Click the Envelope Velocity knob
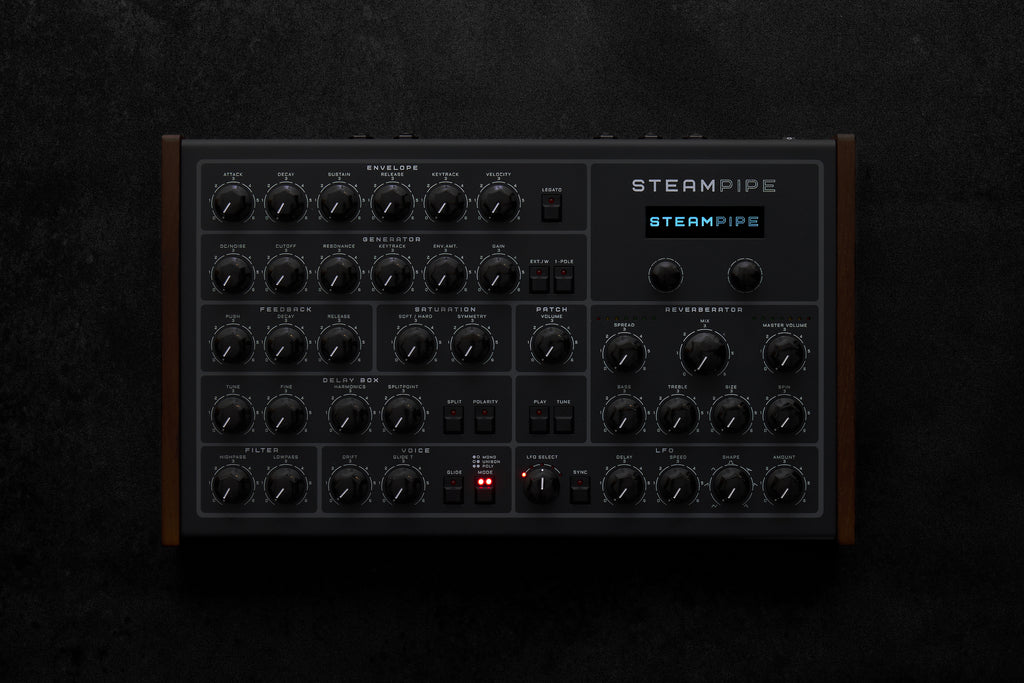Image resolution: width=1024 pixels, height=683 pixels. (x=498, y=202)
